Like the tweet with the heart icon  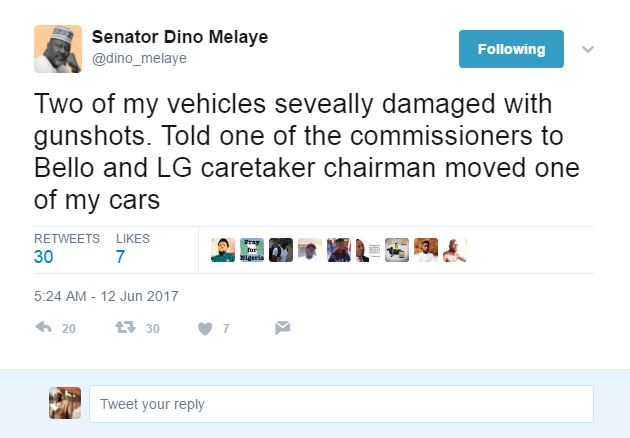[x=205, y=328]
